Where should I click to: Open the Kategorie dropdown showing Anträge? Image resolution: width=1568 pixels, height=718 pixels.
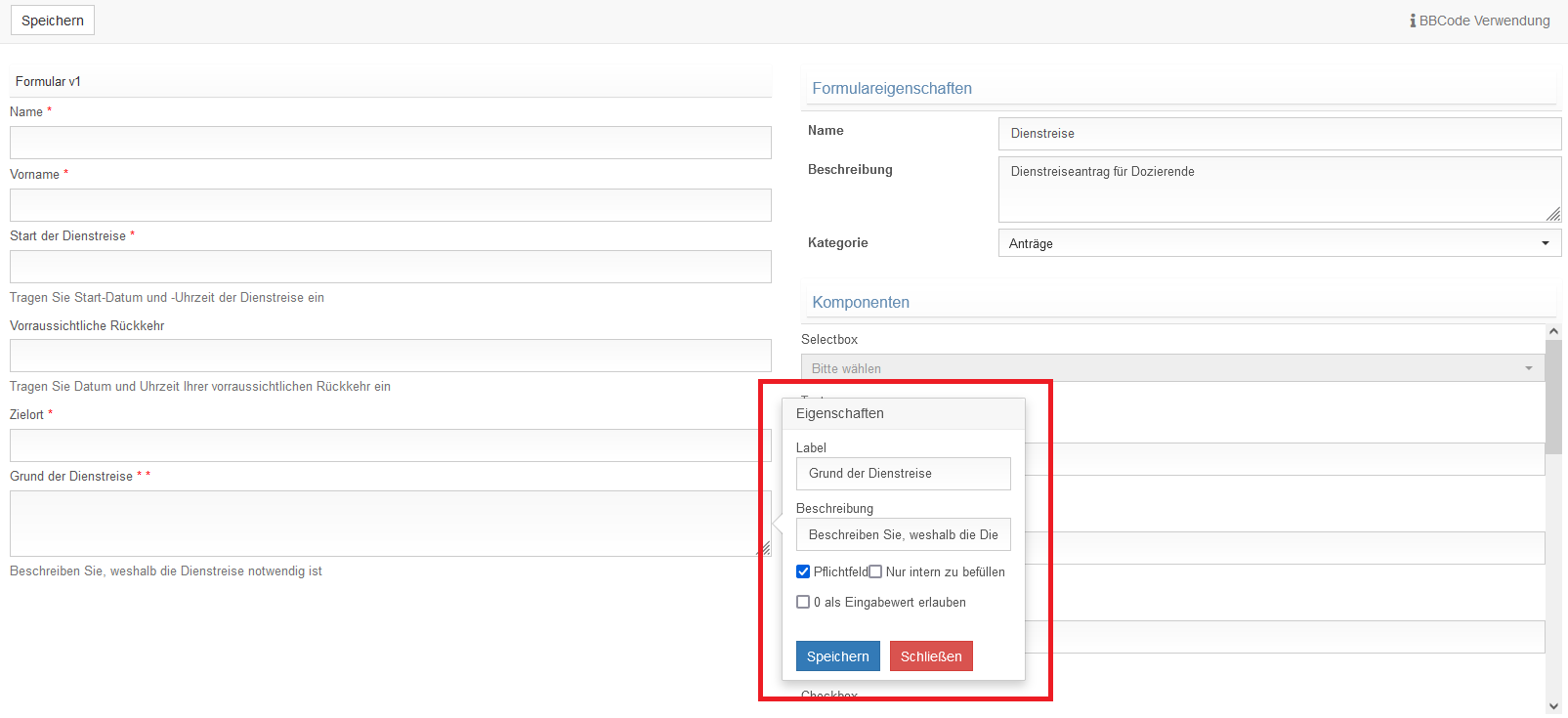pyautogui.click(x=1280, y=243)
